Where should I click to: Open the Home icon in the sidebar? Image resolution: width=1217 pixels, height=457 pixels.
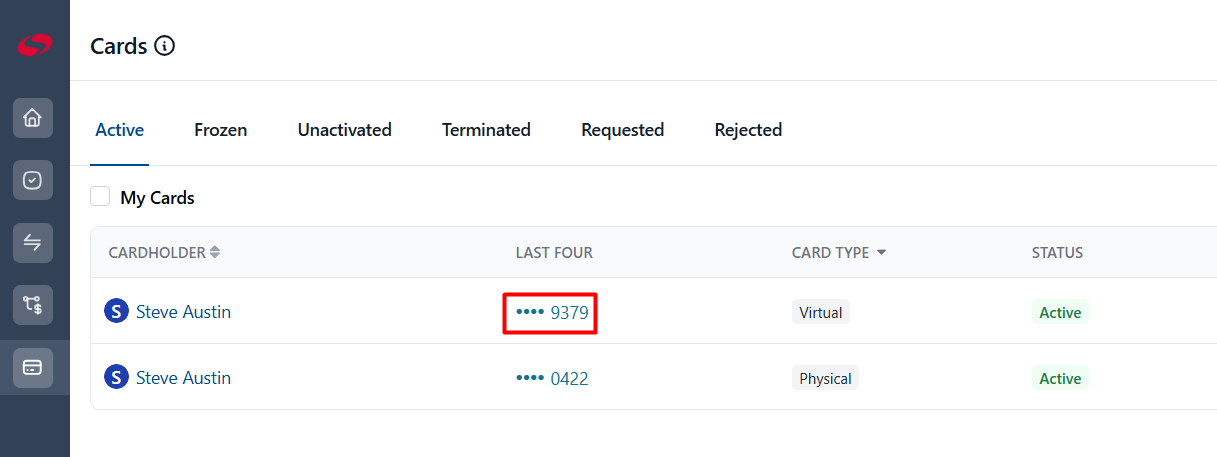[33, 118]
